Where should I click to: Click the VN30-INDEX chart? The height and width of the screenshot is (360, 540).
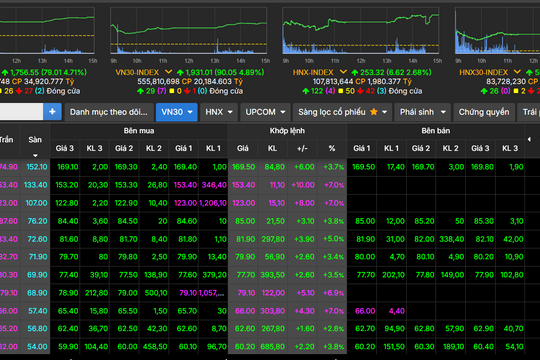pos(188,31)
